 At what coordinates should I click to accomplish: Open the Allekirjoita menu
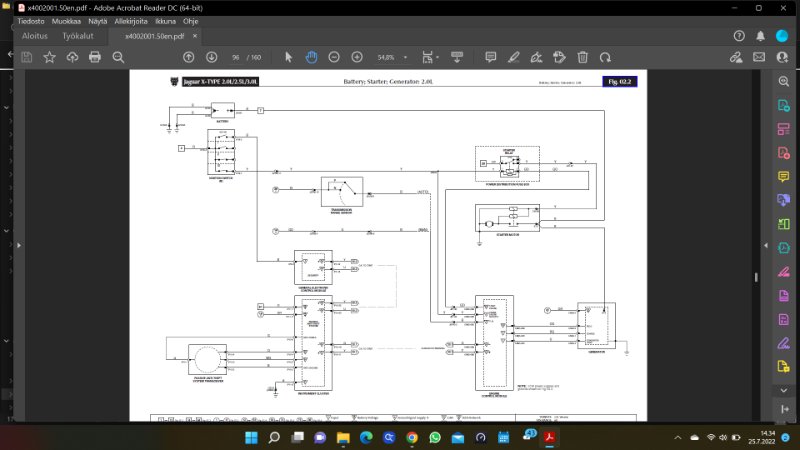131,21
